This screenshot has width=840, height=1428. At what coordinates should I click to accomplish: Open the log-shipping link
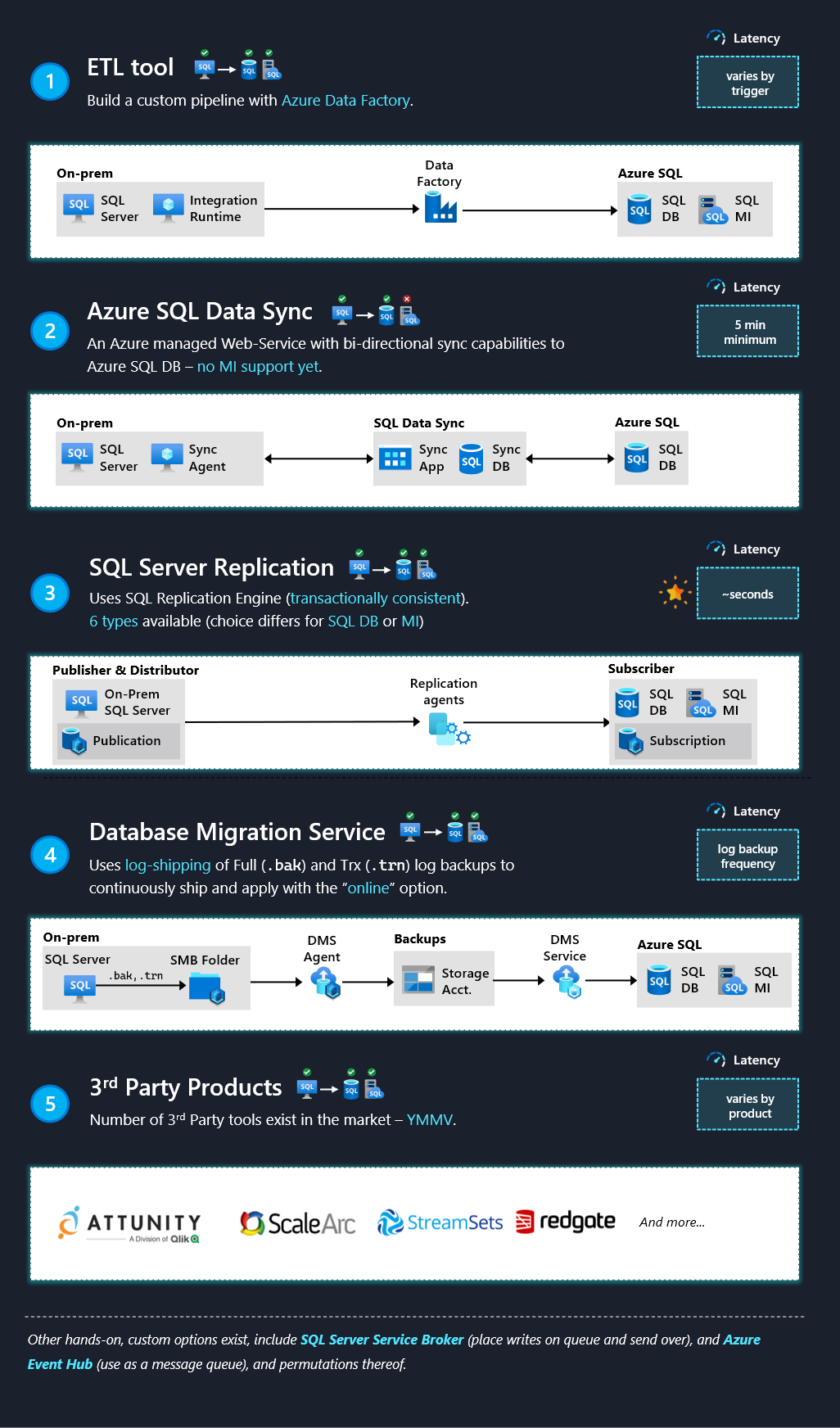coord(168,865)
